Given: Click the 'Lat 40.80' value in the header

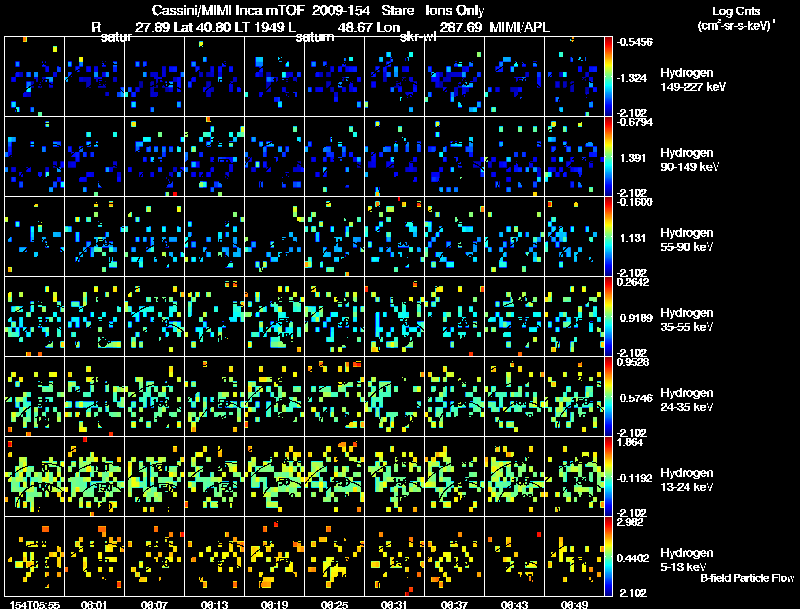Looking at the screenshot, I should (202, 27).
